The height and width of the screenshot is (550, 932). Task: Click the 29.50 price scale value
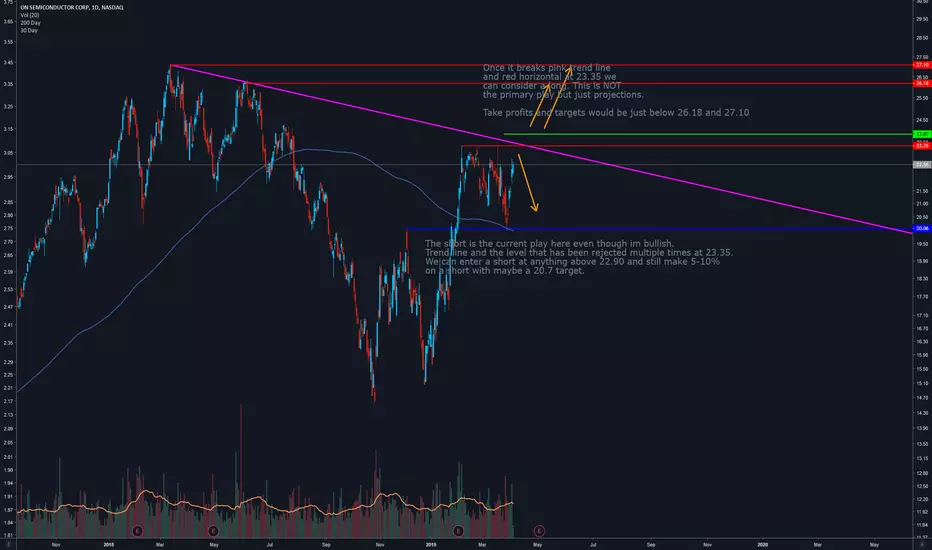[x=922, y=19]
